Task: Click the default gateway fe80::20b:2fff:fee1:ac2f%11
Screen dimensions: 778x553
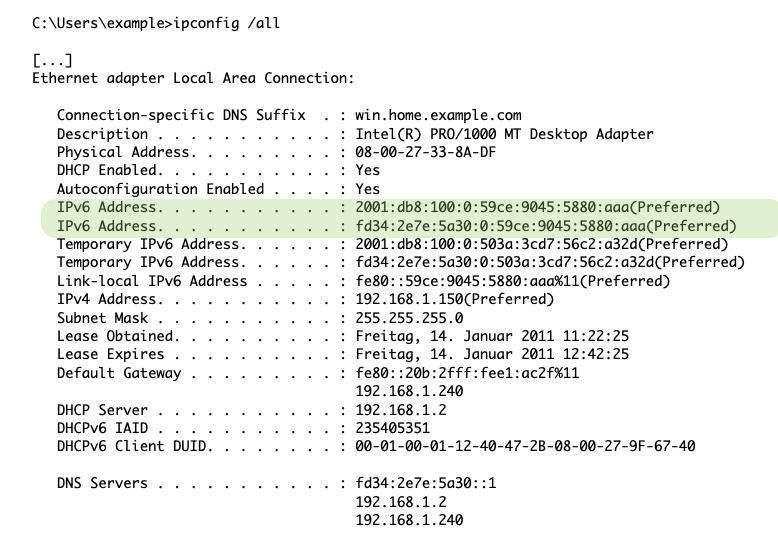Action: (x=467, y=373)
